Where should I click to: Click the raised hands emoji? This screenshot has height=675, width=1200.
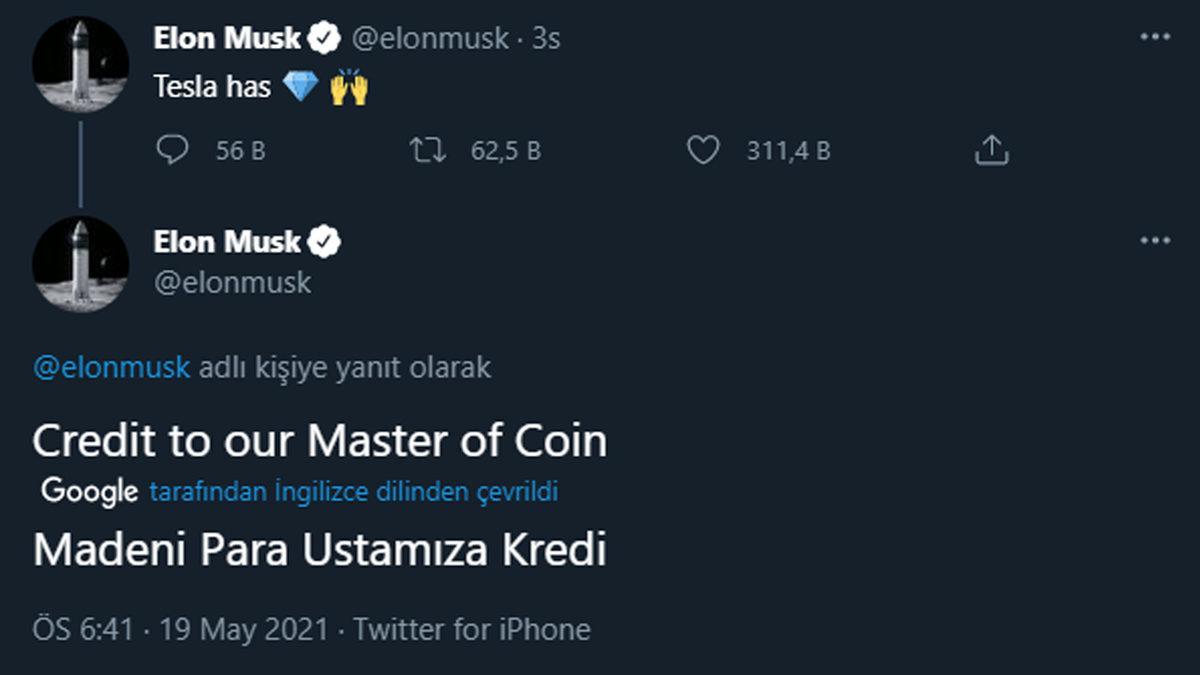click(x=349, y=88)
